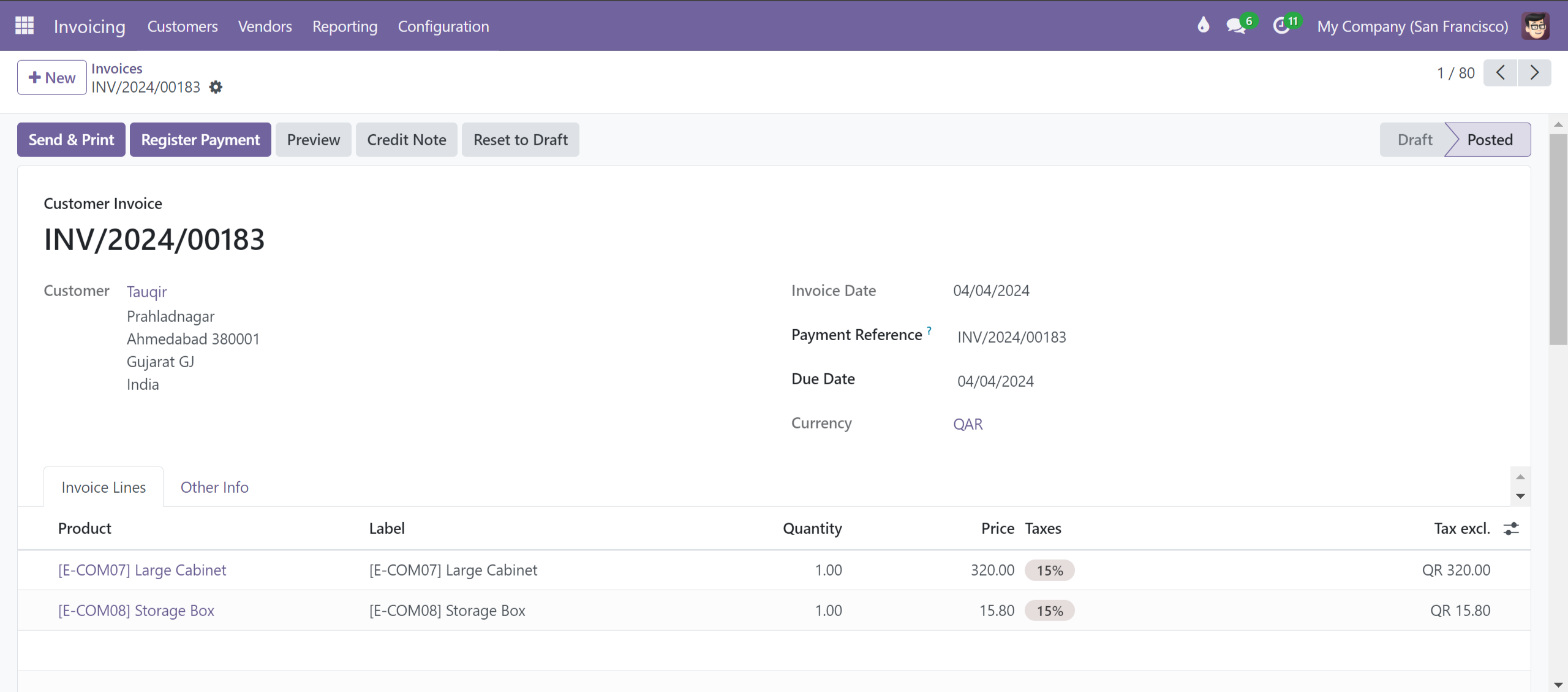Image resolution: width=1568 pixels, height=692 pixels.
Task: Click the Send & Print button
Action: pos(71,139)
